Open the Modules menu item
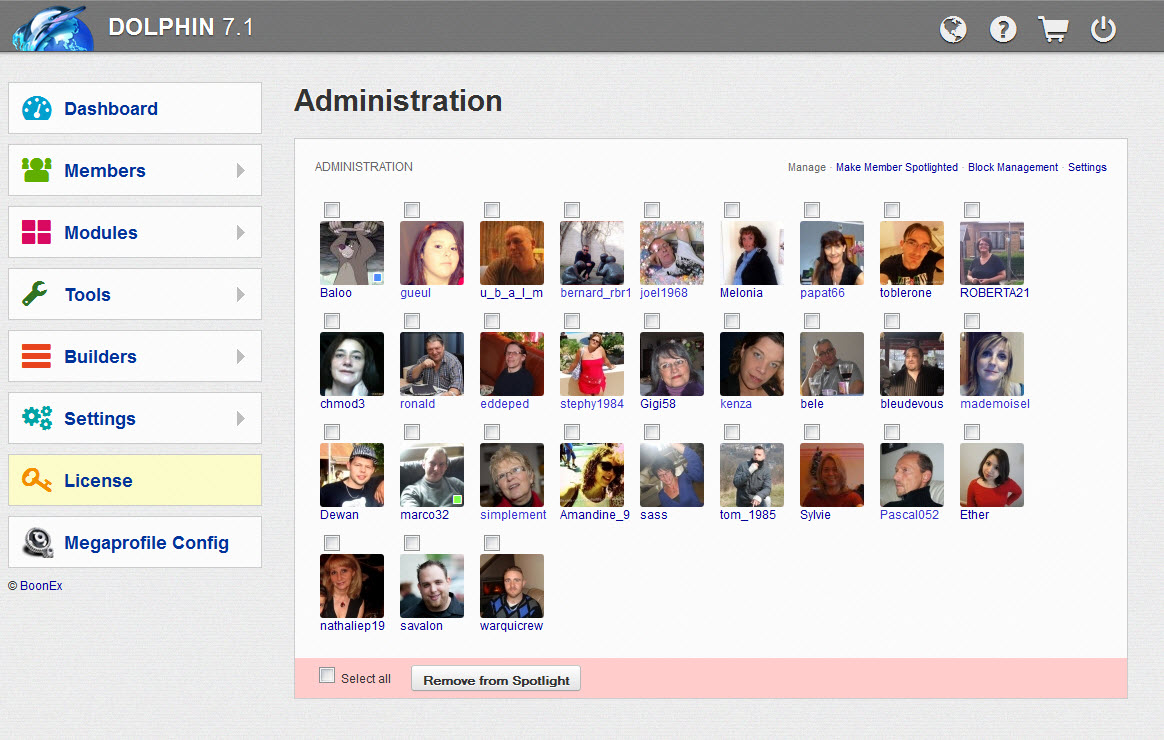The height and width of the screenshot is (740, 1164). (x=135, y=232)
